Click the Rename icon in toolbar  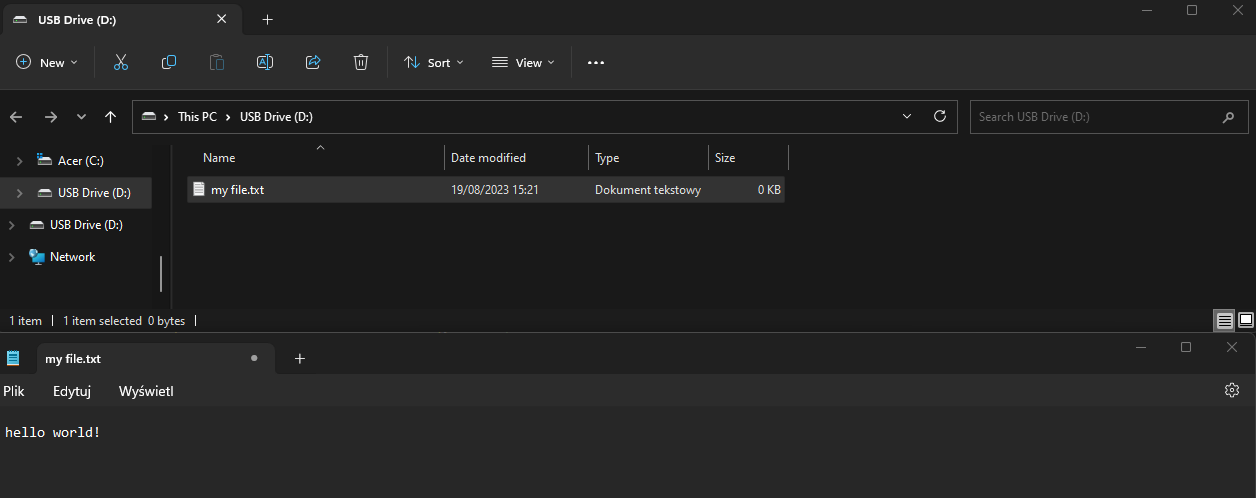click(265, 62)
